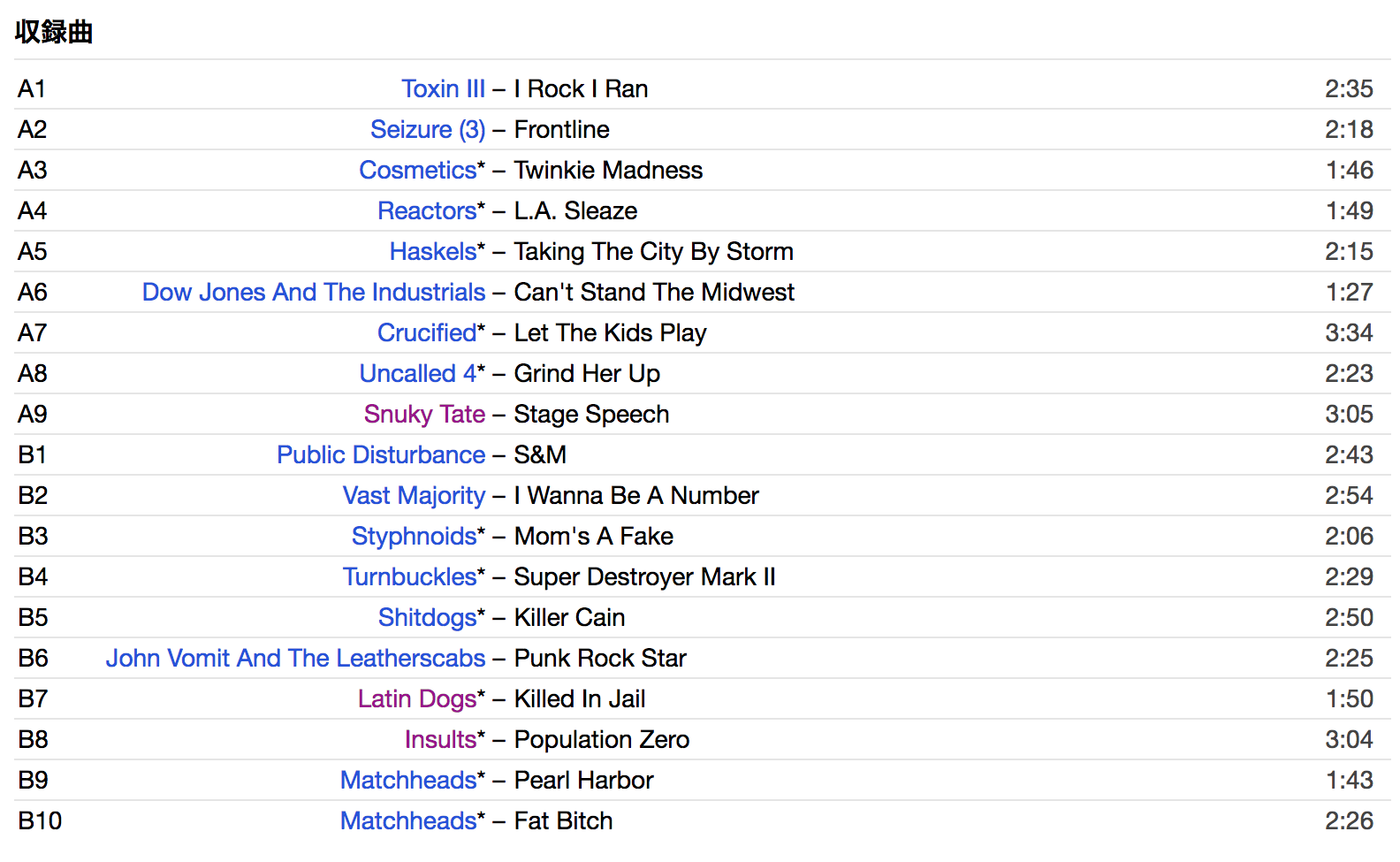Click Dow Jones And The Industrials link
This screenshot has width=1400, height=862.
click(x=314, y=293)
